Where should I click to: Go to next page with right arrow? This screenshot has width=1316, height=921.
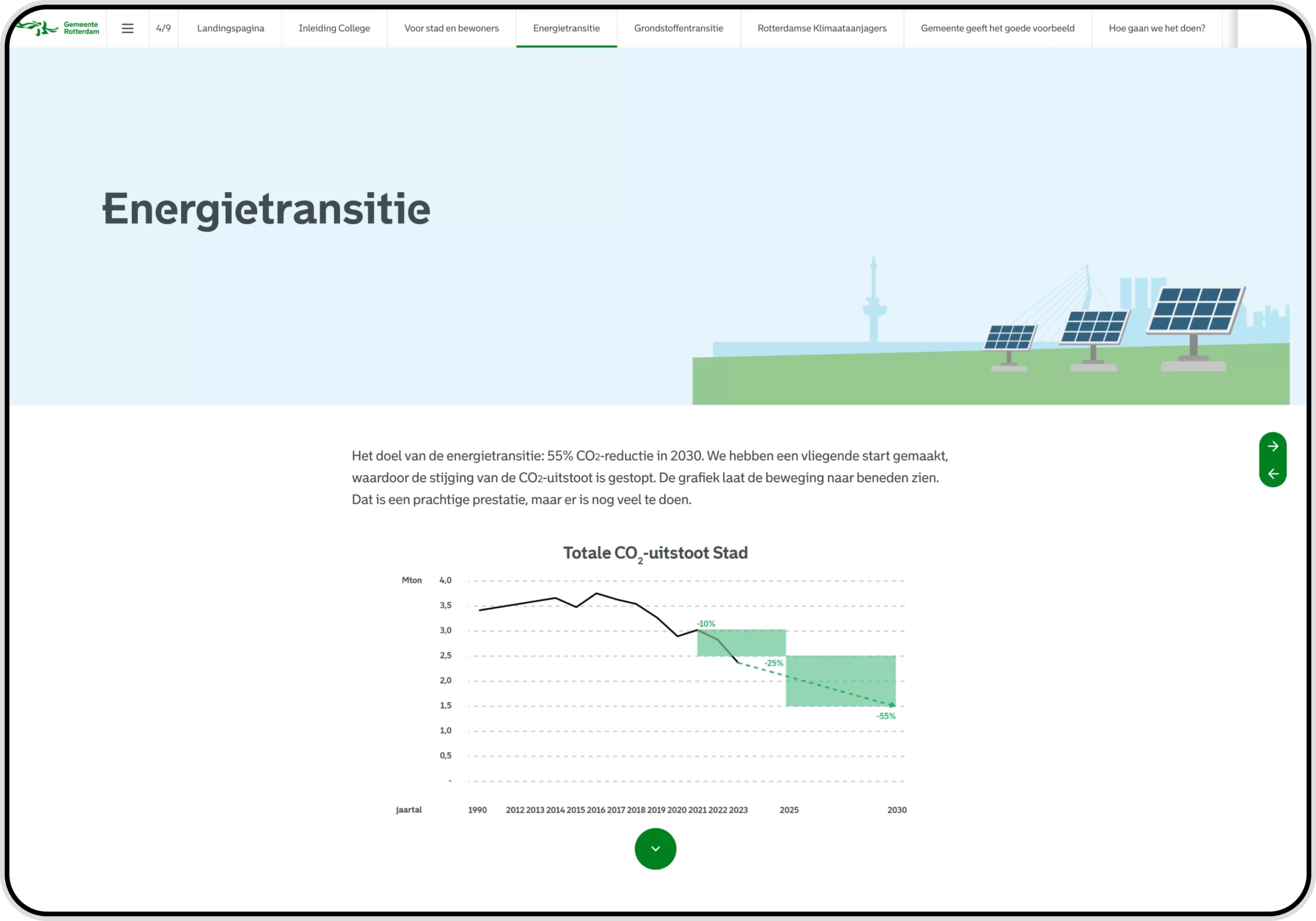point(1273,446)
